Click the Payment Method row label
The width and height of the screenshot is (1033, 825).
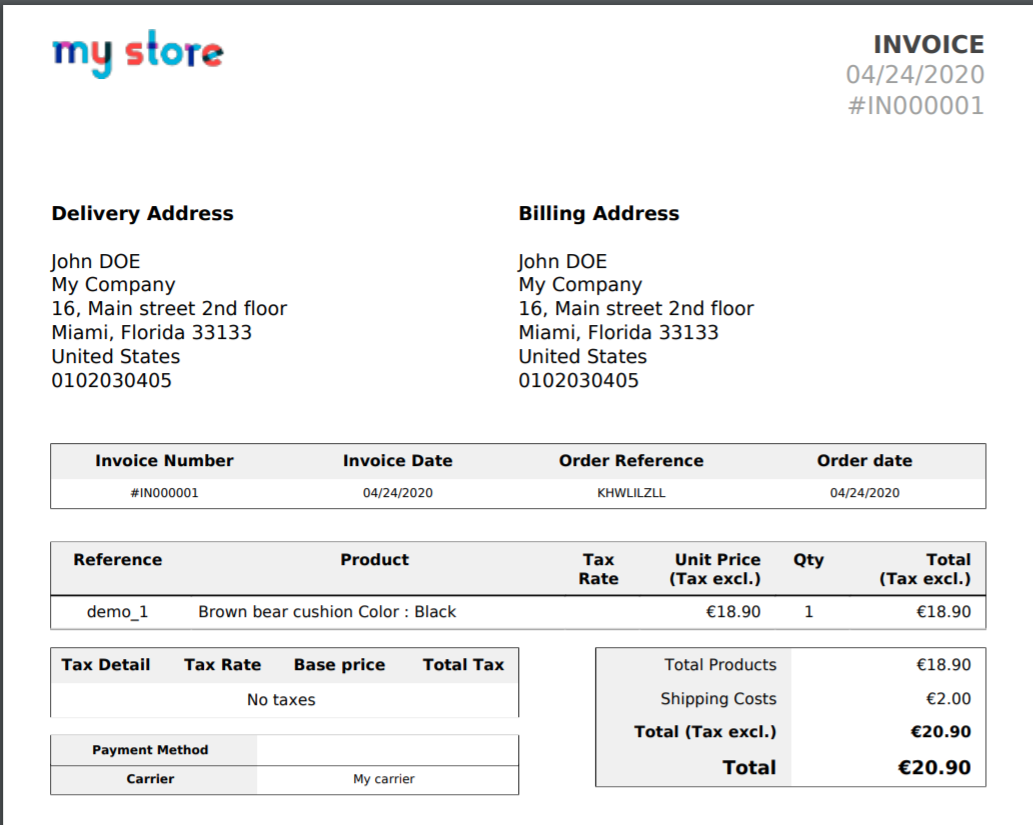click(x=150, y=749)
